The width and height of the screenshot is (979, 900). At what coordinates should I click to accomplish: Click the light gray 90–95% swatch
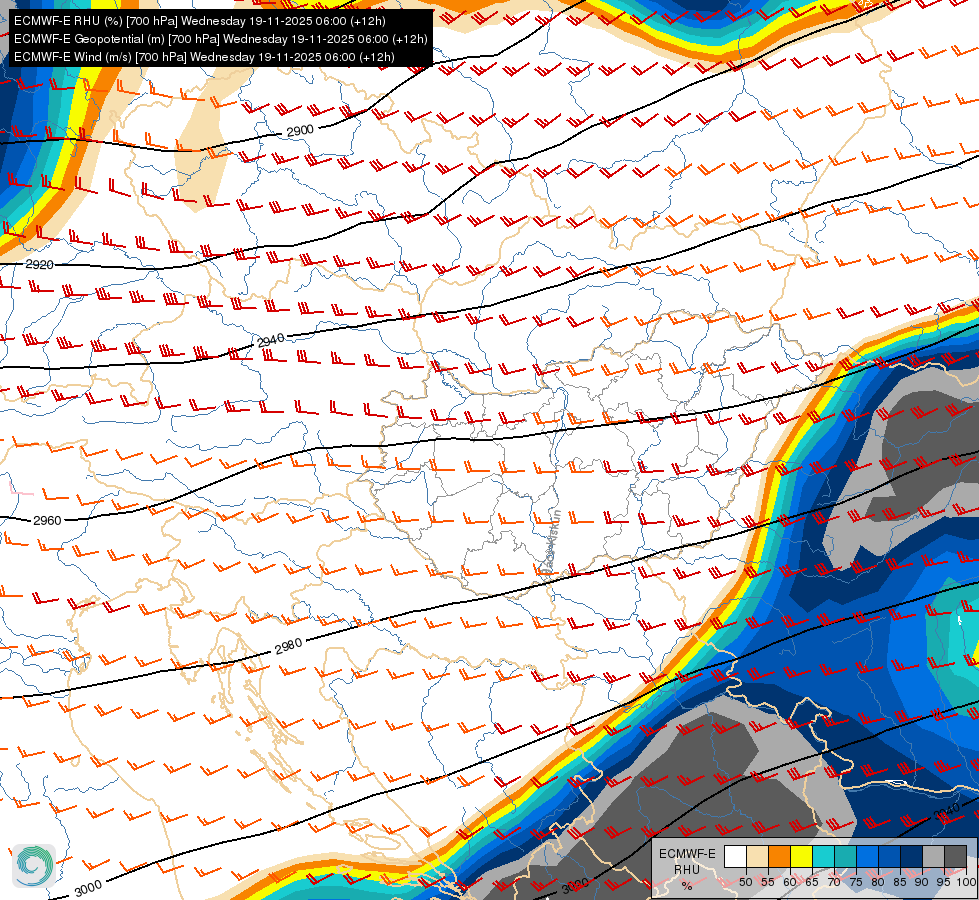(x=933, y=856)
